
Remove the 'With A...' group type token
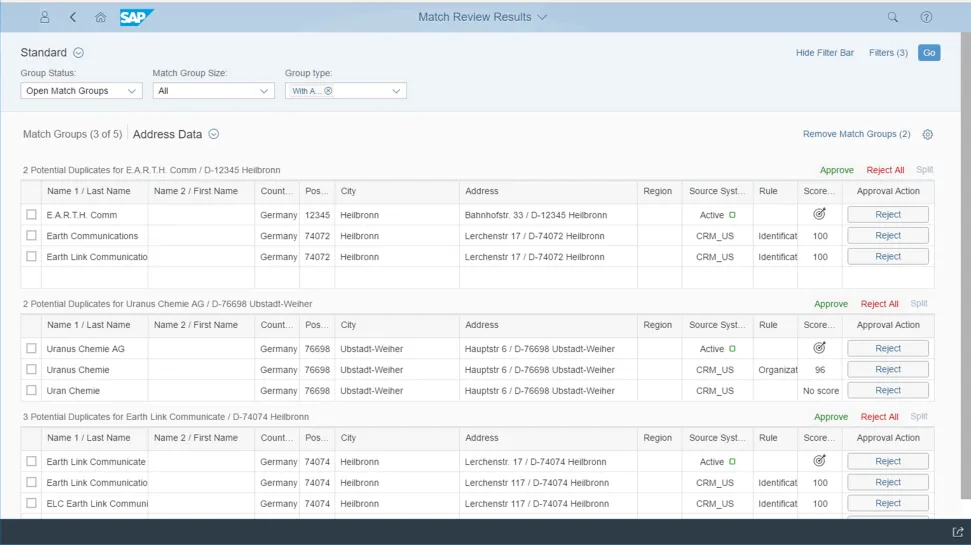pyautogui.click(x=328, y=91)
